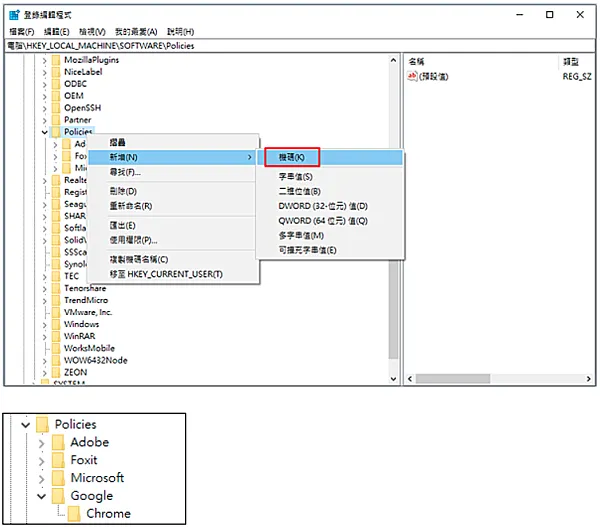The image size is (600, 527).
Task: Collapse the Google key in lower tree image
Action: pyautogui.click(x=41, y=496)
